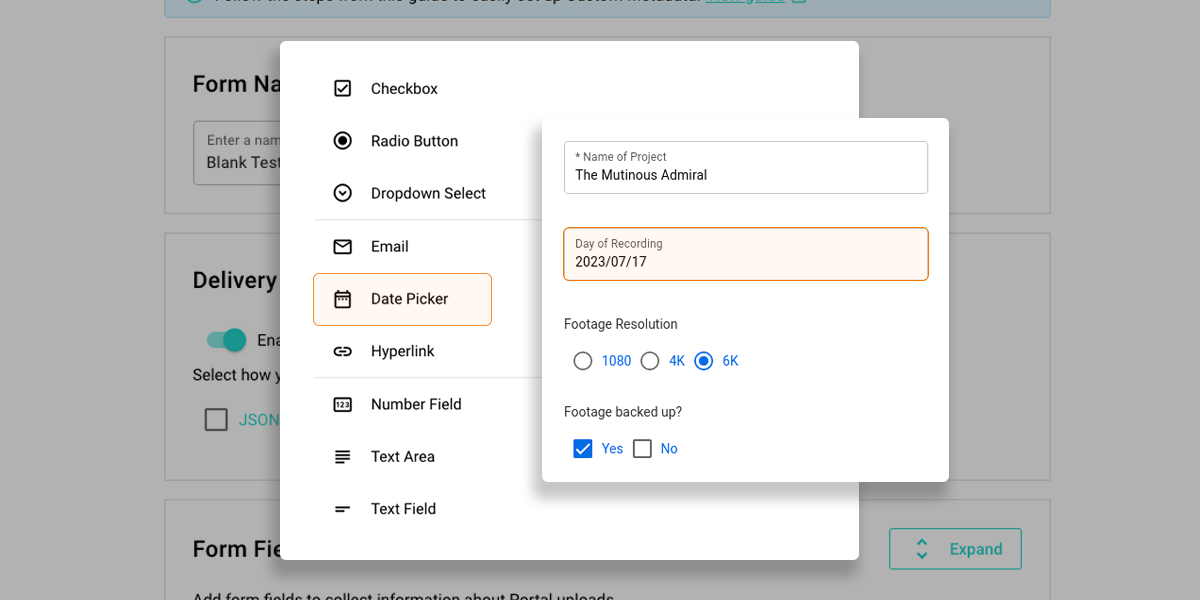Select the Checkbox field type icon
This screenshot has height=600, width=1200.
[343, 88]
